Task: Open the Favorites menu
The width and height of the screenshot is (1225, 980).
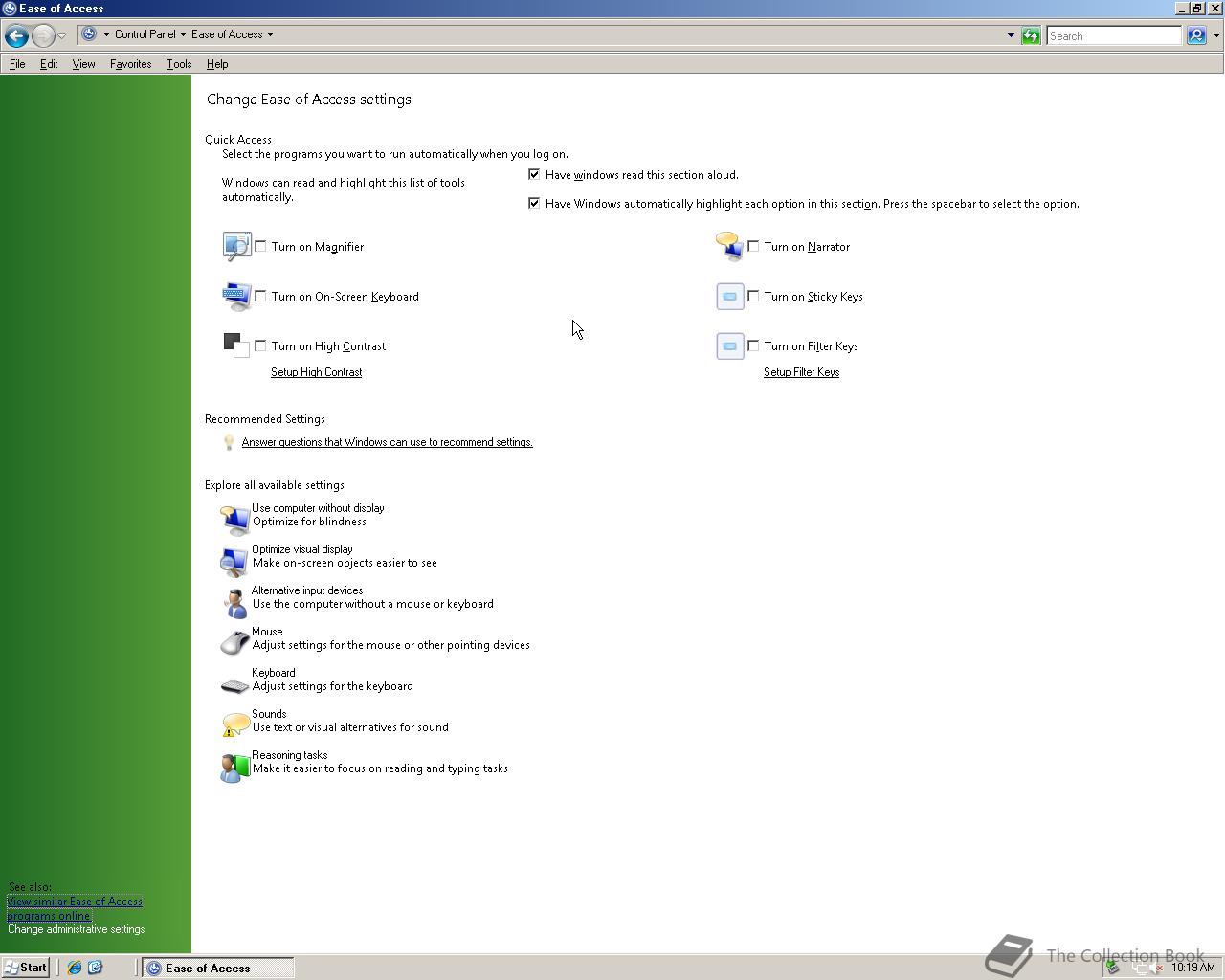Action: point(130,64)
